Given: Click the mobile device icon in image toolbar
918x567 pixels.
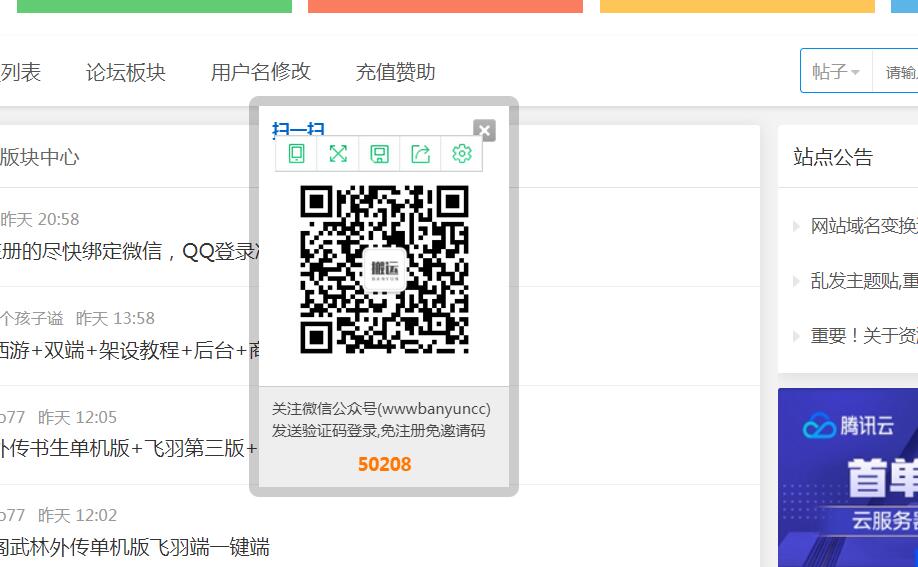Looking at the screenshot, I should point(296,153).
